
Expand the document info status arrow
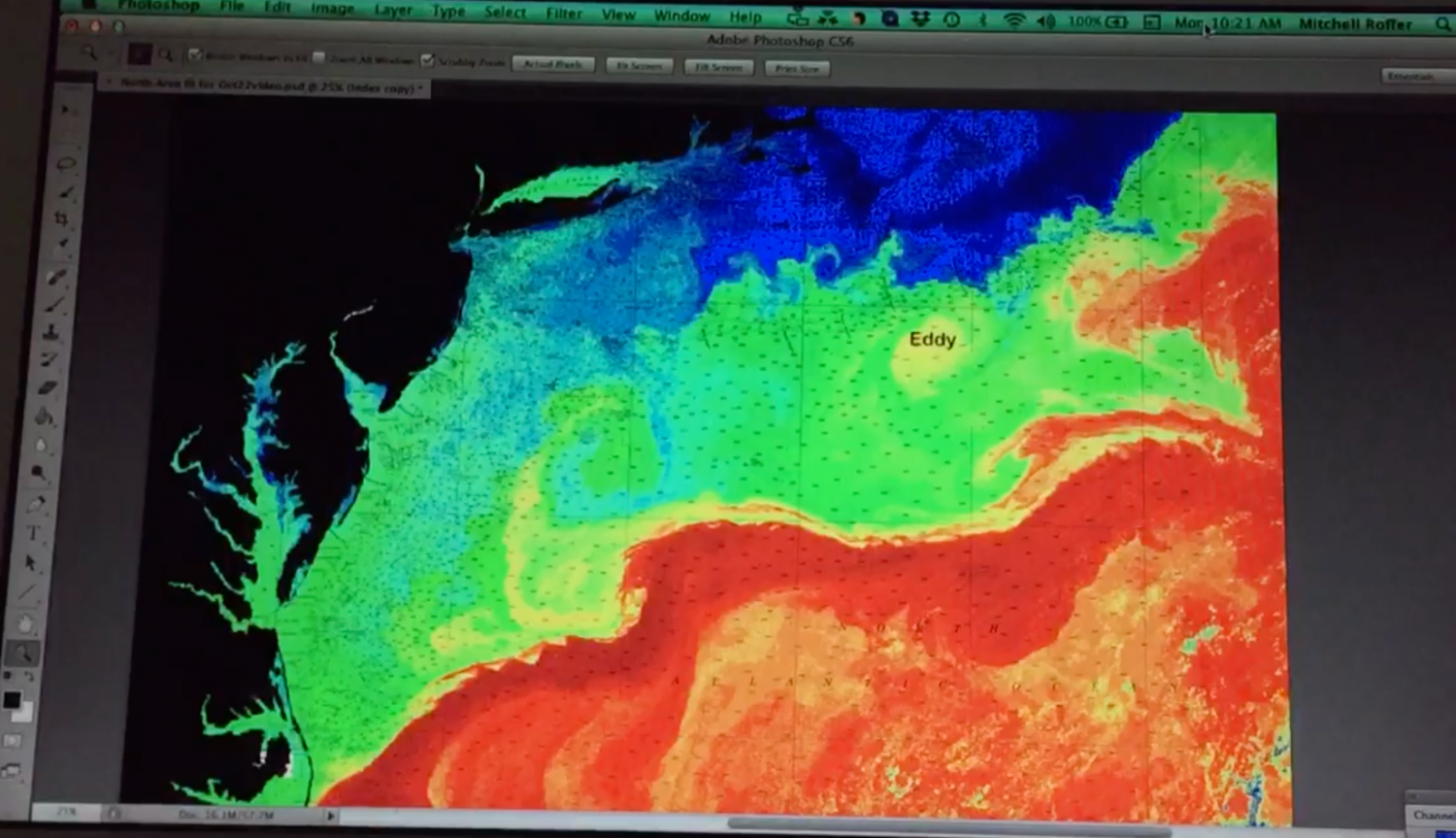pyautogui.click(x=331, y=816)
